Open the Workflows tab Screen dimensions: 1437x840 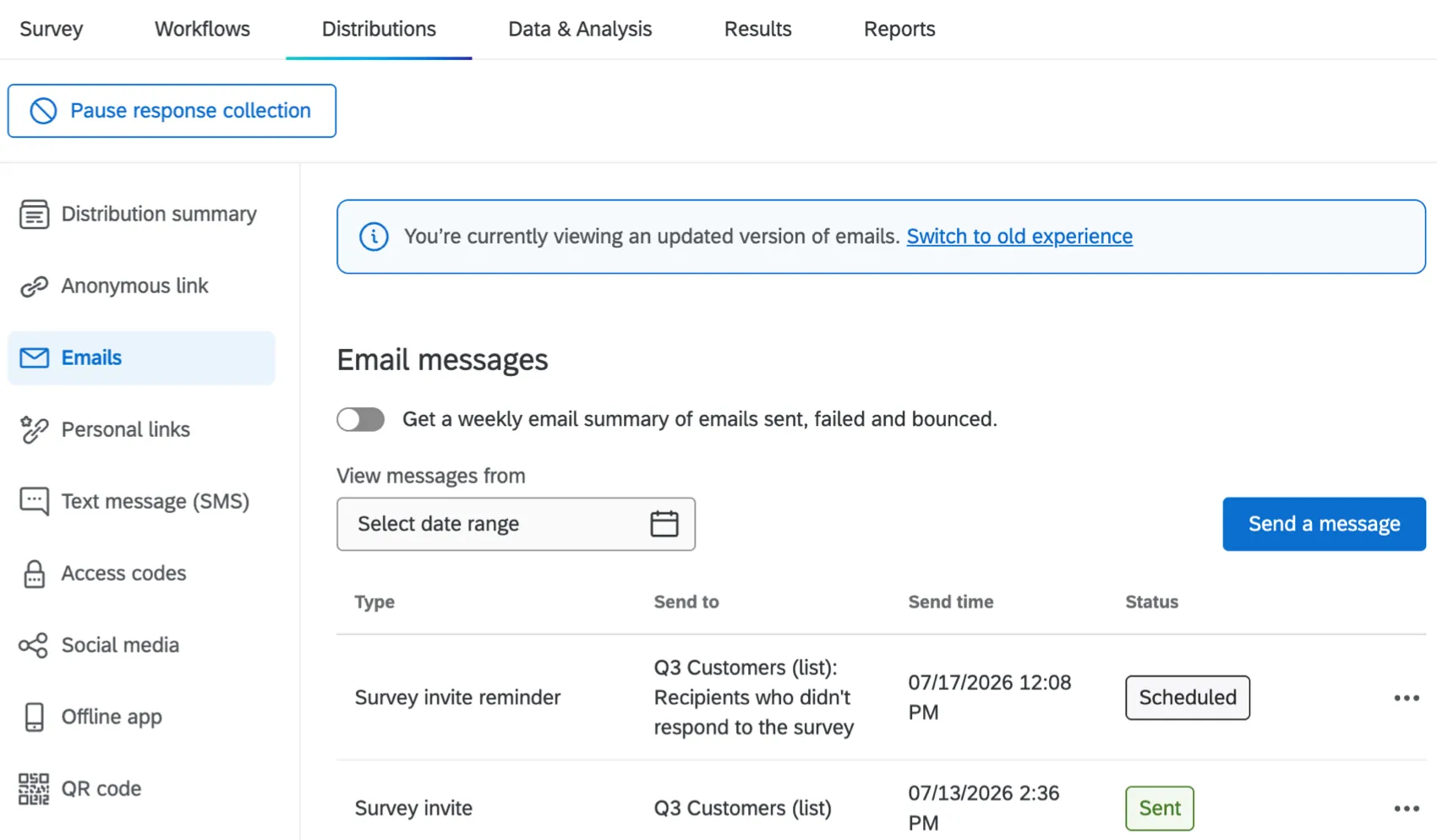coord(202,29)
